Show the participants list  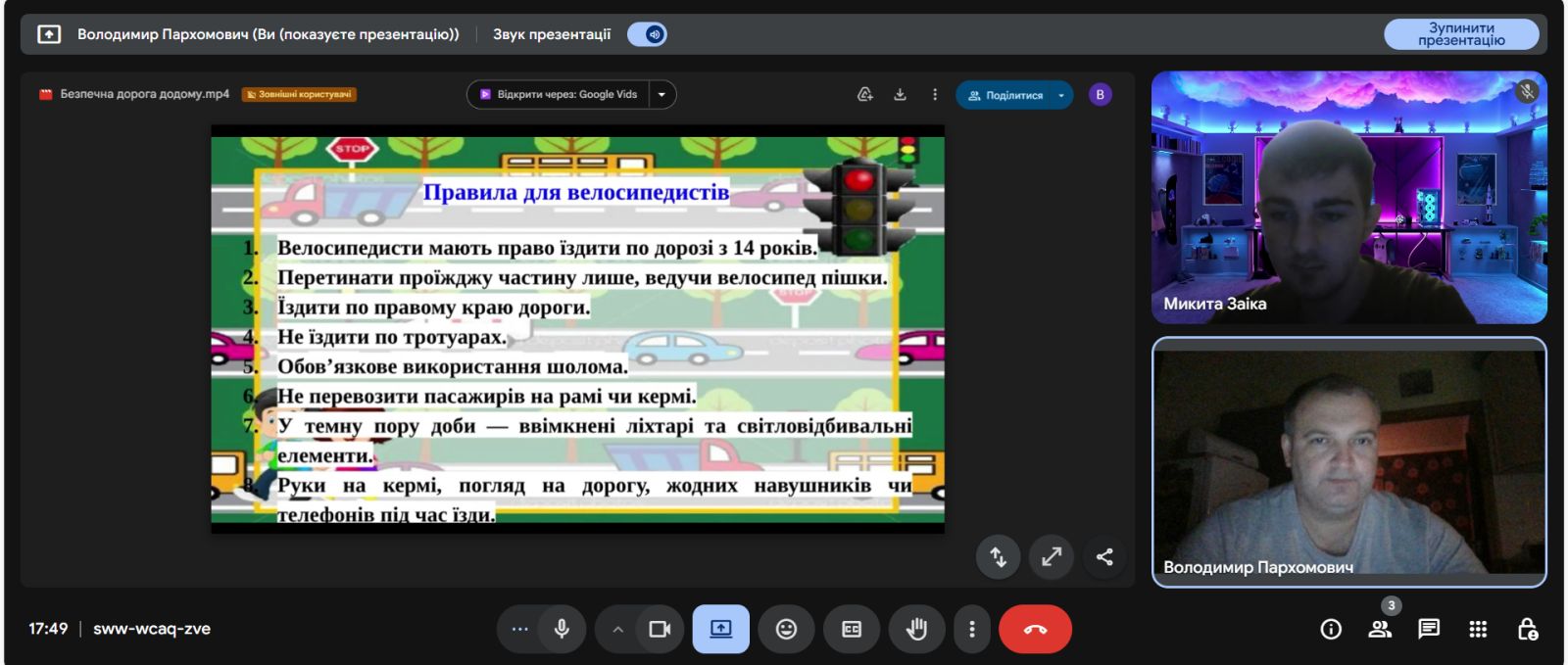tap(1380, 629)
